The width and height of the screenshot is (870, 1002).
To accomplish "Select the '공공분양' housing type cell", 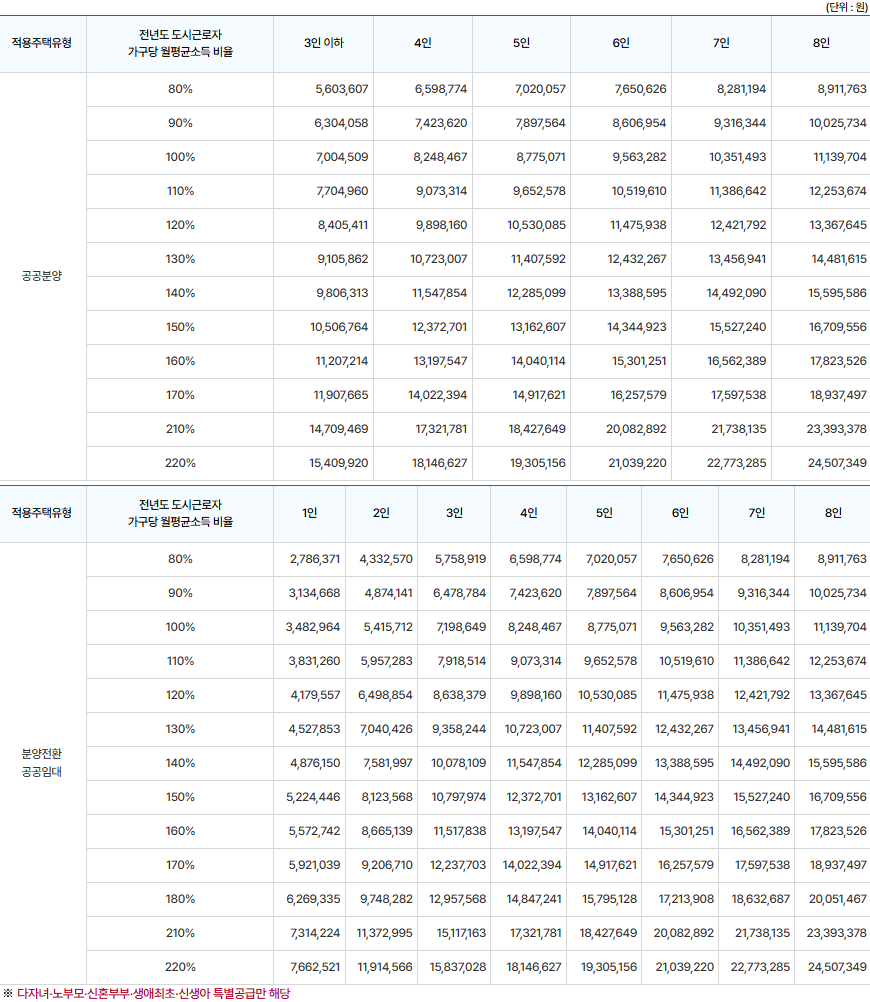I will tap(42, 276).
